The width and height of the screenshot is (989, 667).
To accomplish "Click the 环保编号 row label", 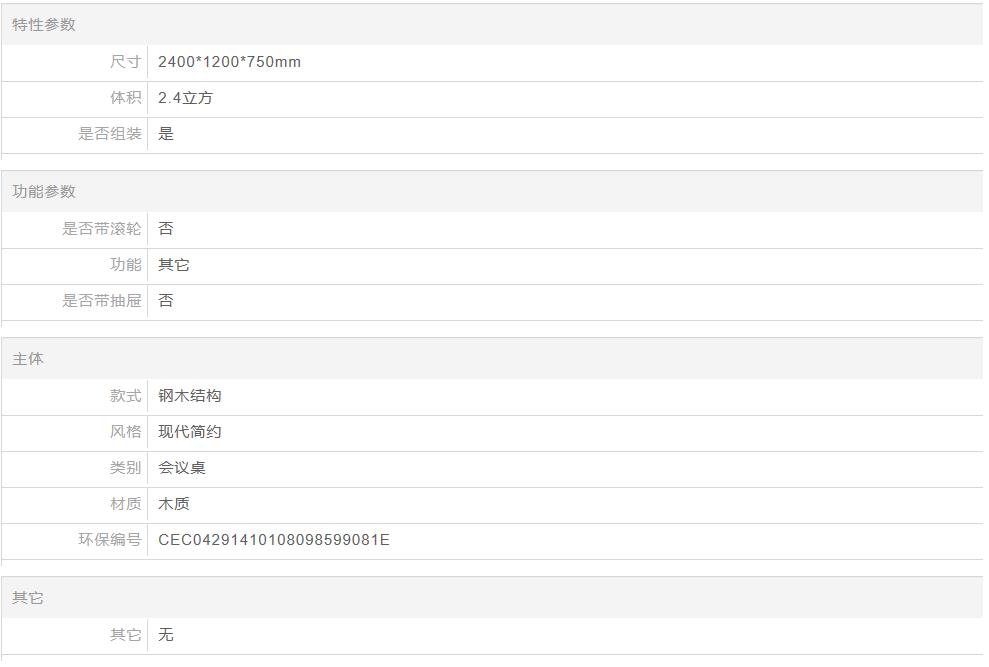I will click(x=110, y=540).
